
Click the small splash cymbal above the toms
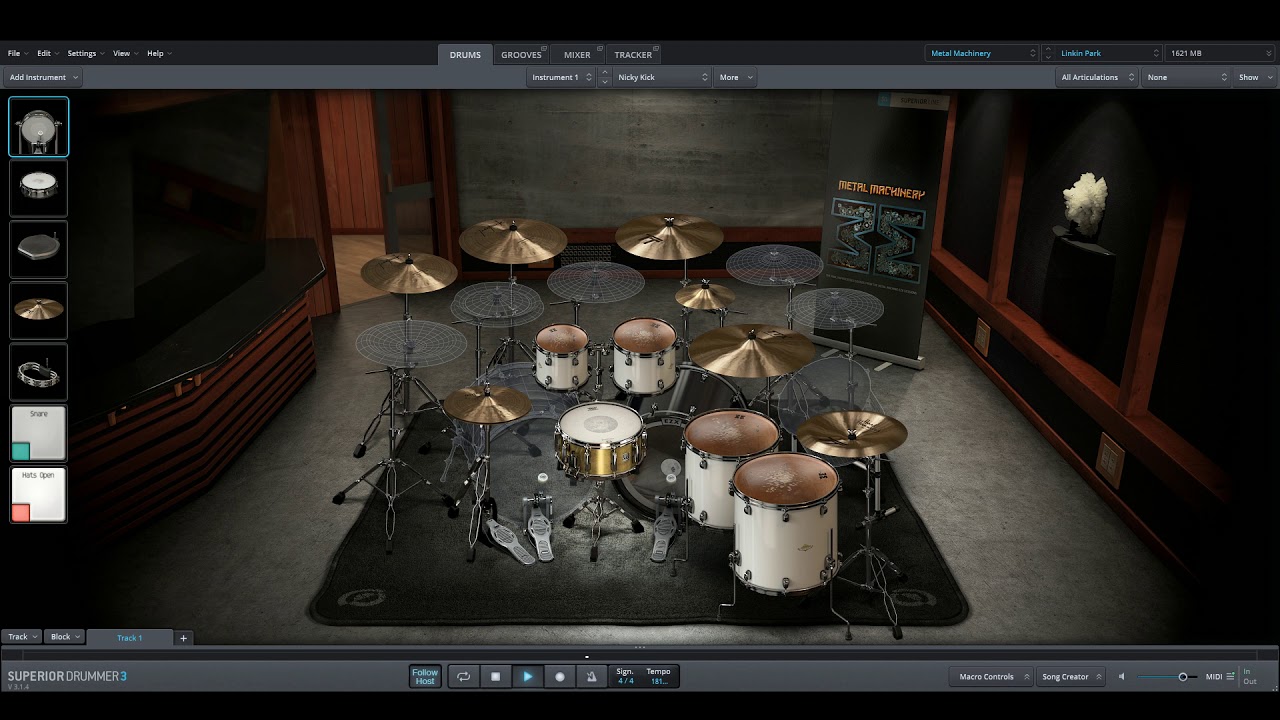705,295
